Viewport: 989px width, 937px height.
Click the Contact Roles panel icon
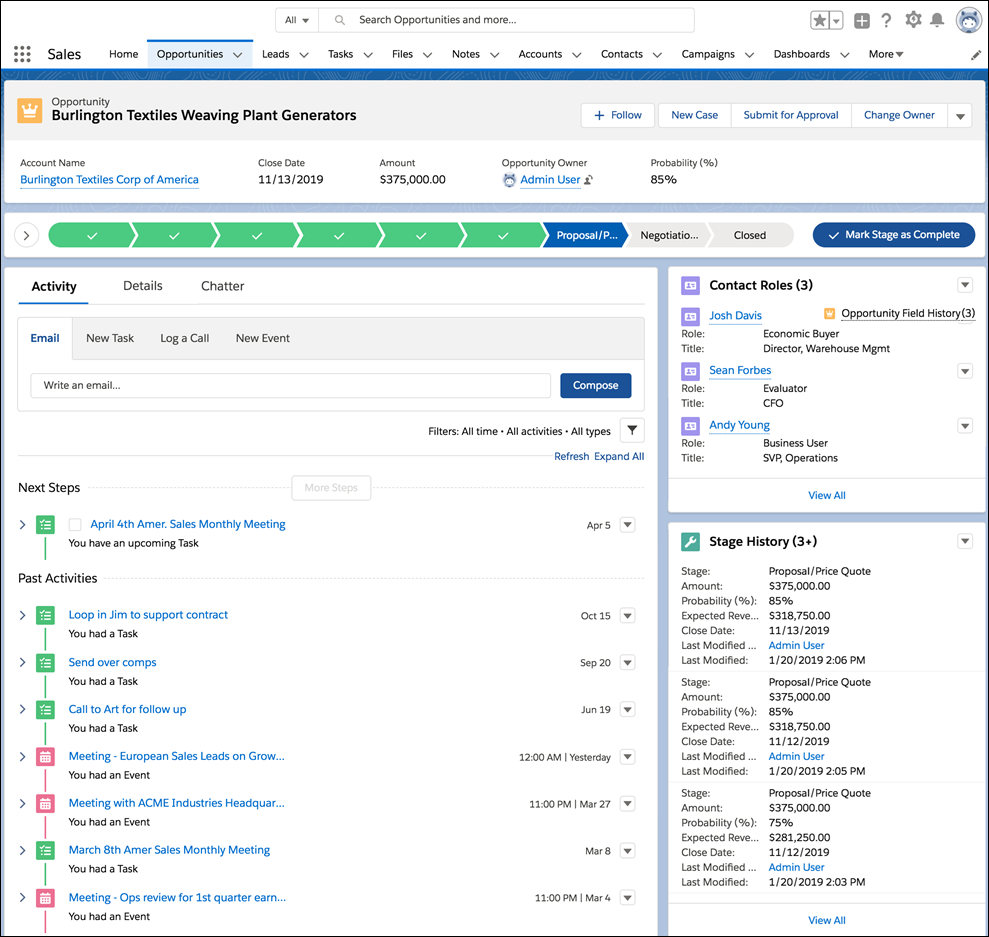tap(691, 286)
